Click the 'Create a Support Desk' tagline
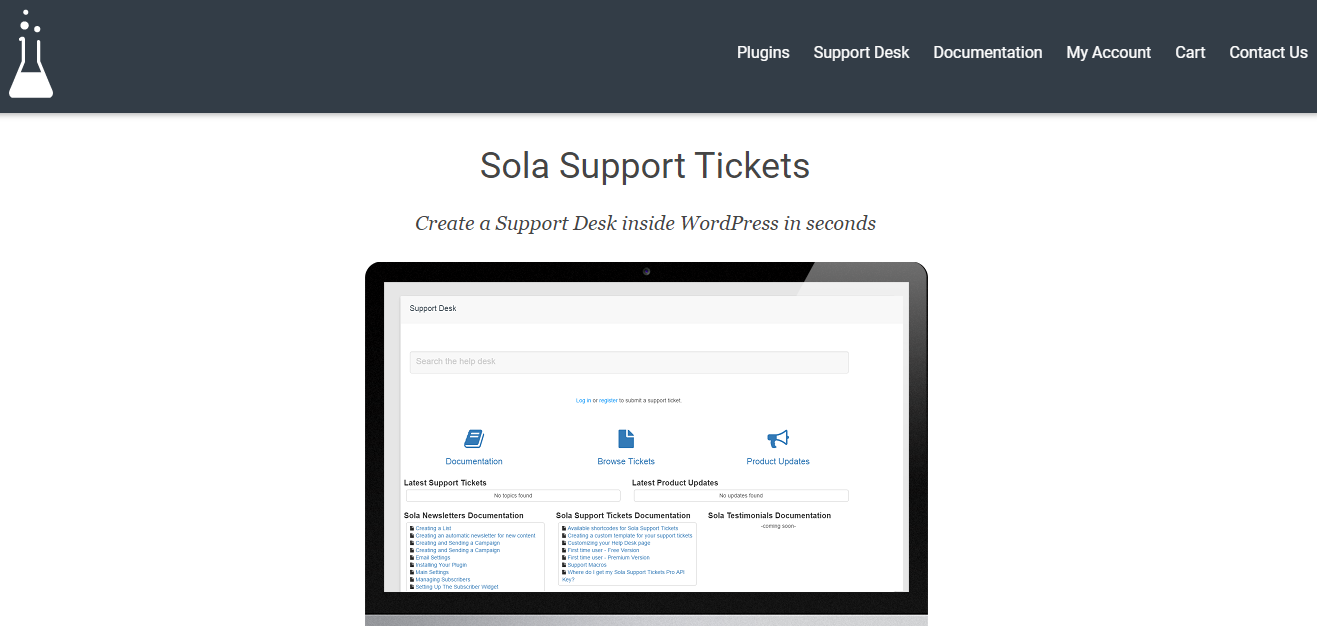 click(x=645, y=224)
